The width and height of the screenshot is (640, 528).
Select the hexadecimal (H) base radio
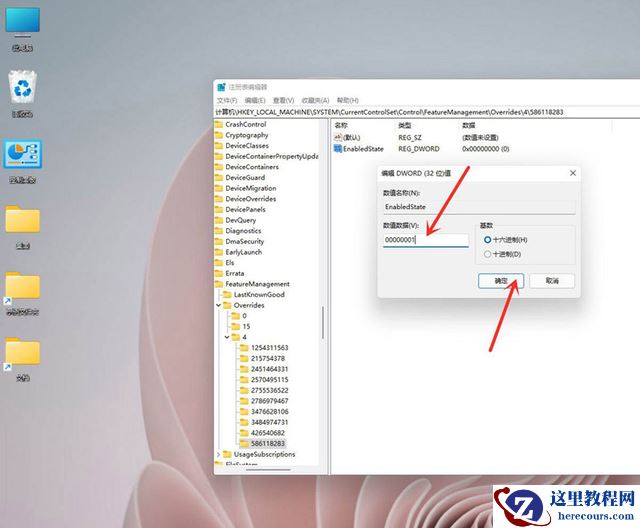coord(487,240)
